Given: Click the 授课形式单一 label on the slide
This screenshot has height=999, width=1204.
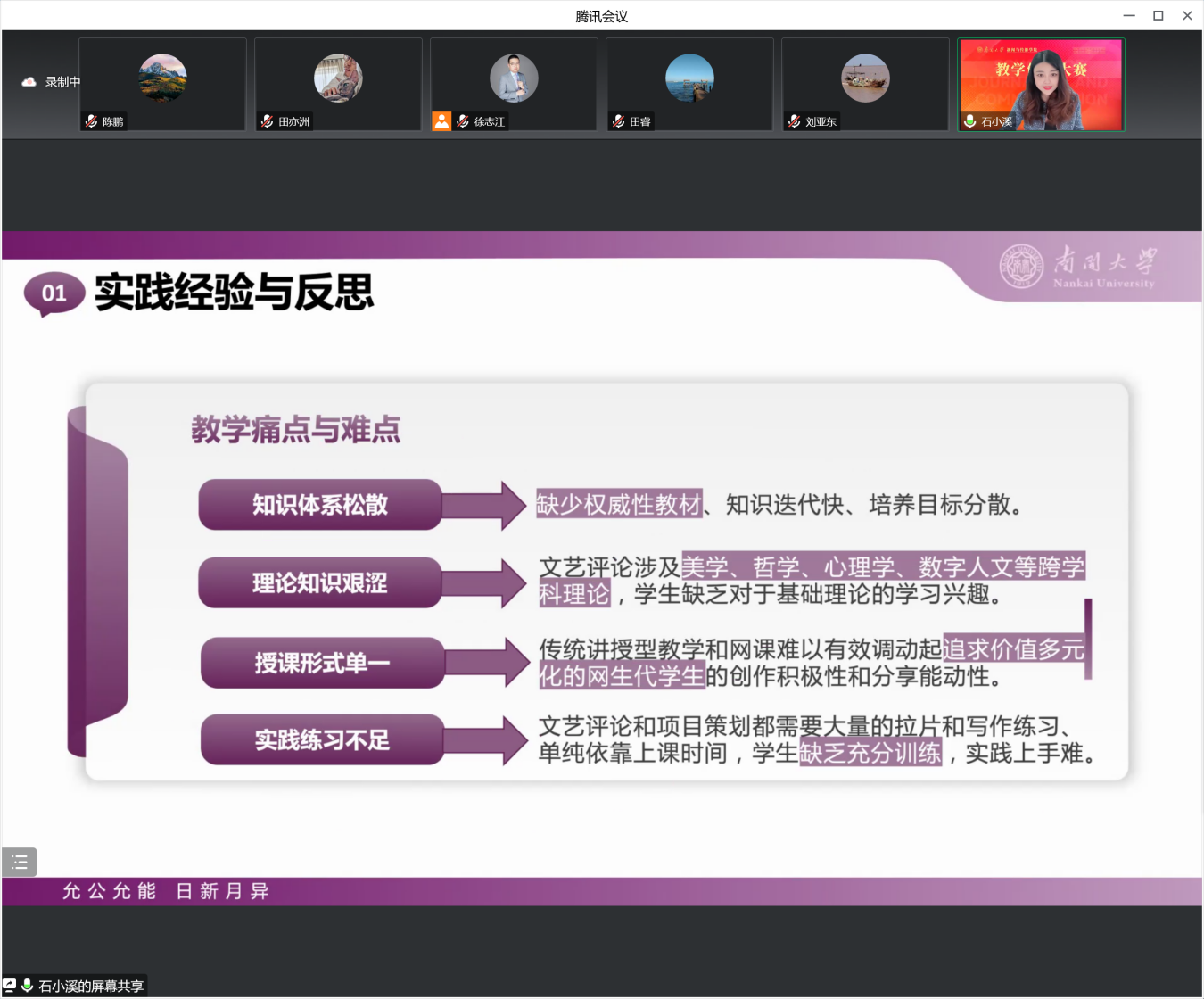Looking at the screenshot, I should point(322,663).
